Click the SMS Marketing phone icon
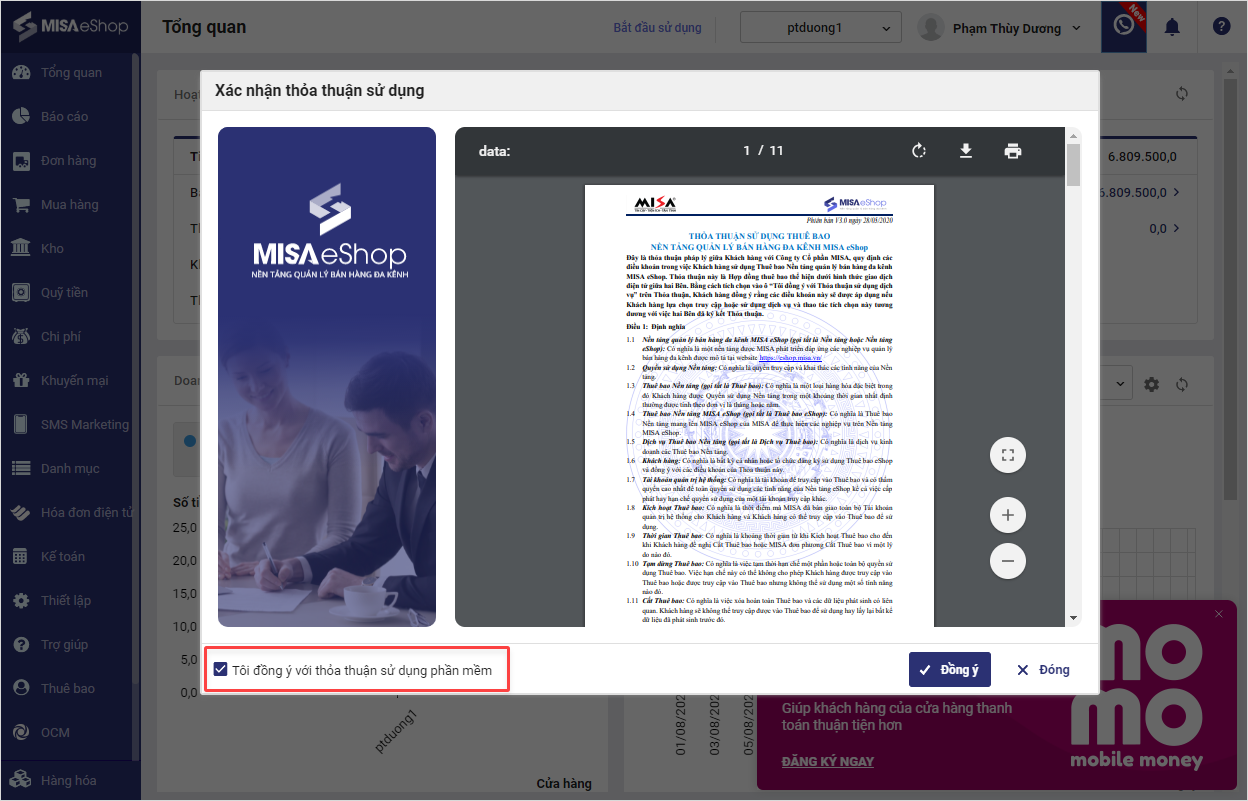Screen dimensions: 1248x801 (x=20, y=425)
